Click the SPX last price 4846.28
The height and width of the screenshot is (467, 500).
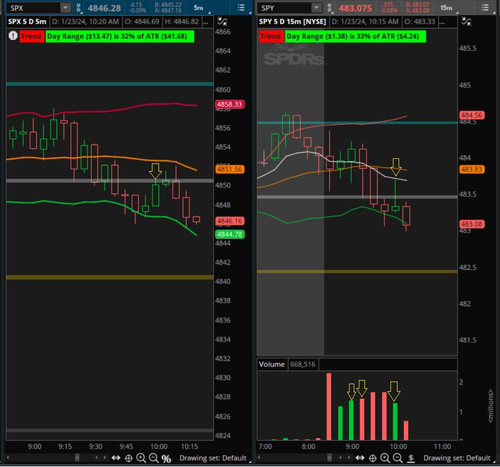[104, 8]
